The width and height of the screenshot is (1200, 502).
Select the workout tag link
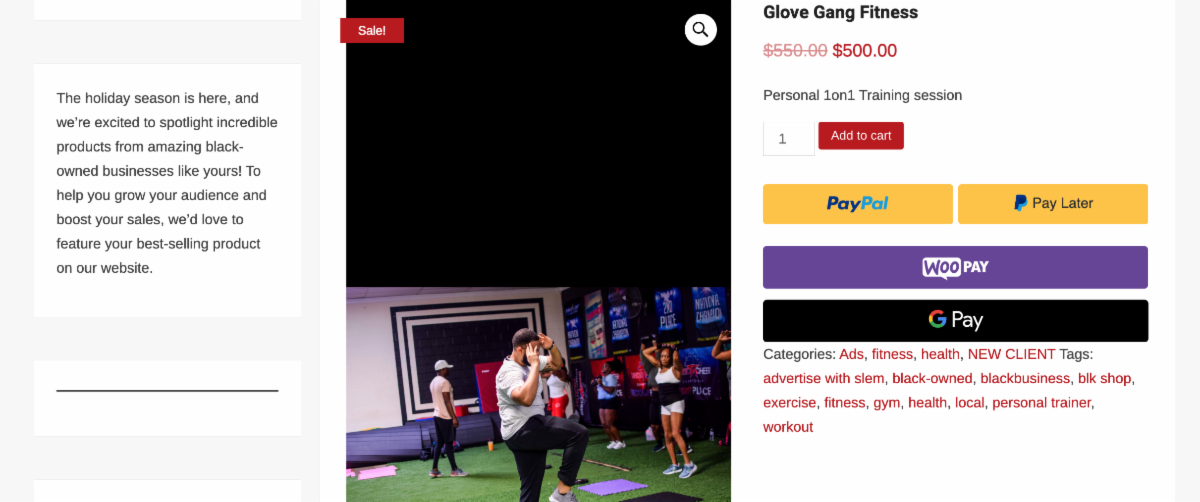788,426
